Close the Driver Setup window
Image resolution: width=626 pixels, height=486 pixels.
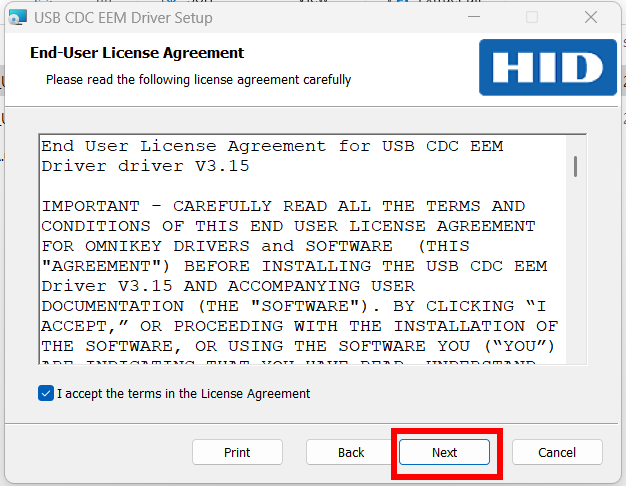(591, 17)
